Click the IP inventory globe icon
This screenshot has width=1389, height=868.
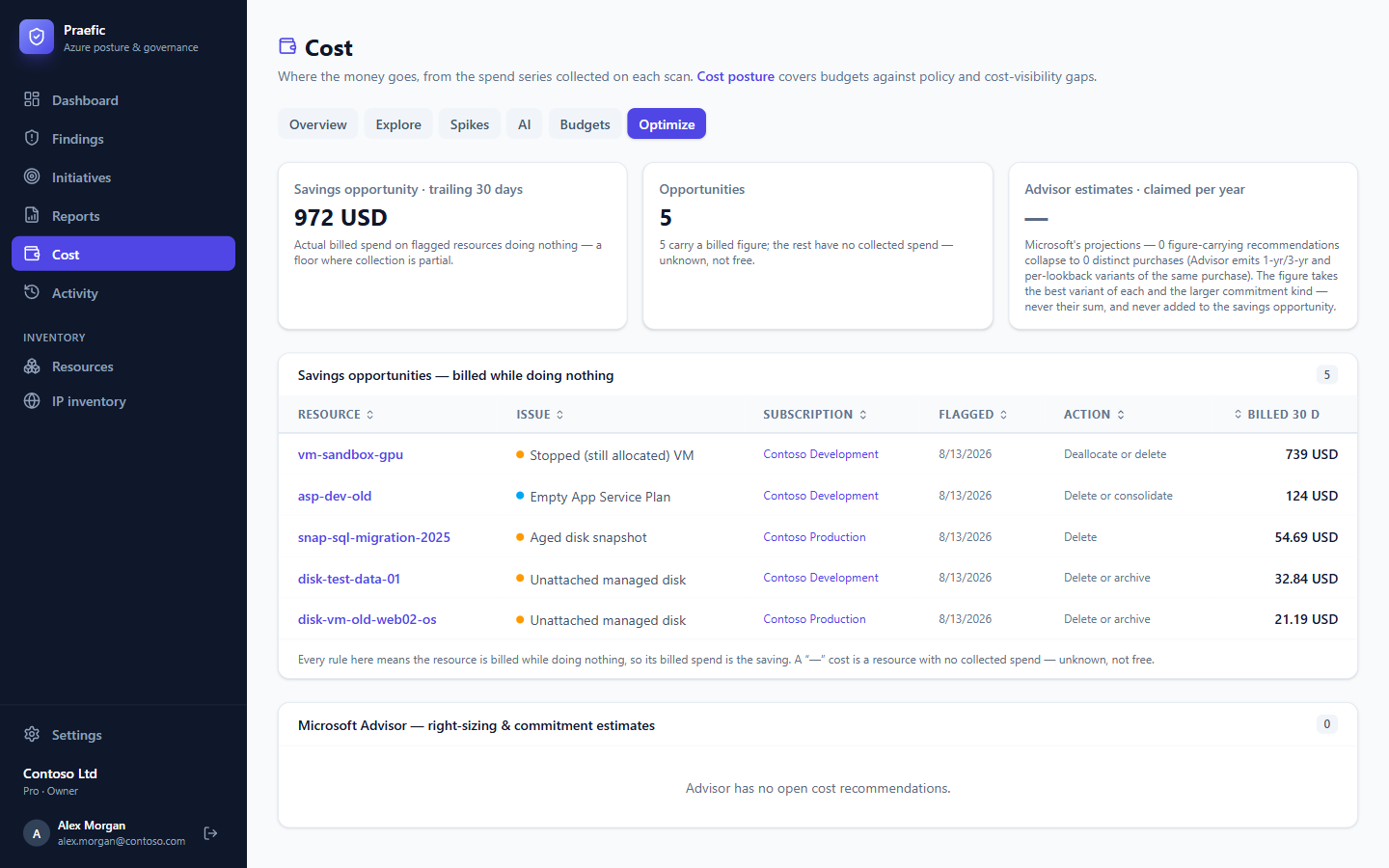coord(32,401)
